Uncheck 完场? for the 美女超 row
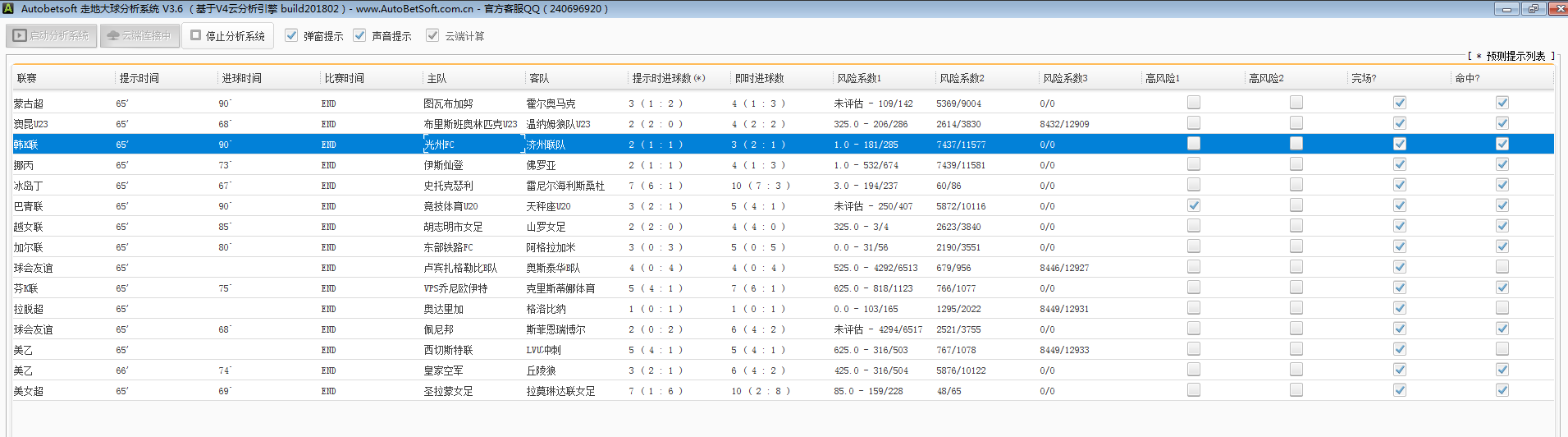Viewport: 1568px width, 437px height. [x=1399, y=390]
